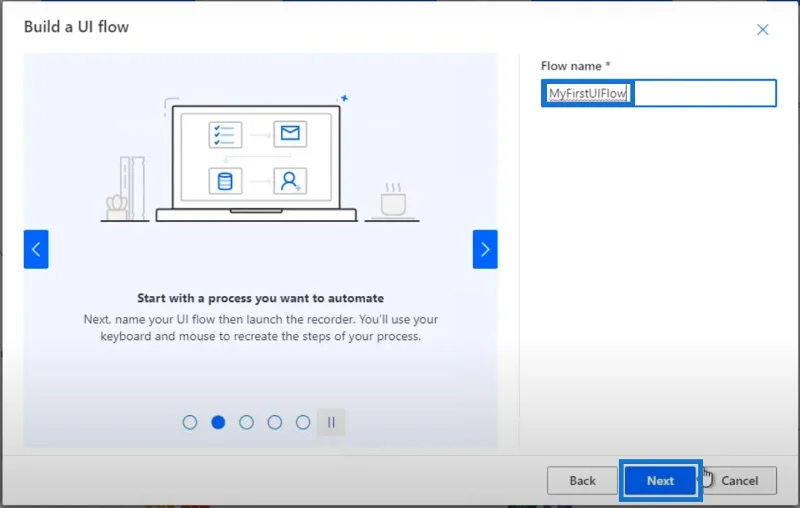Click into the Flow name field
This screenshot has width=800, height=508.
point(659,93)
